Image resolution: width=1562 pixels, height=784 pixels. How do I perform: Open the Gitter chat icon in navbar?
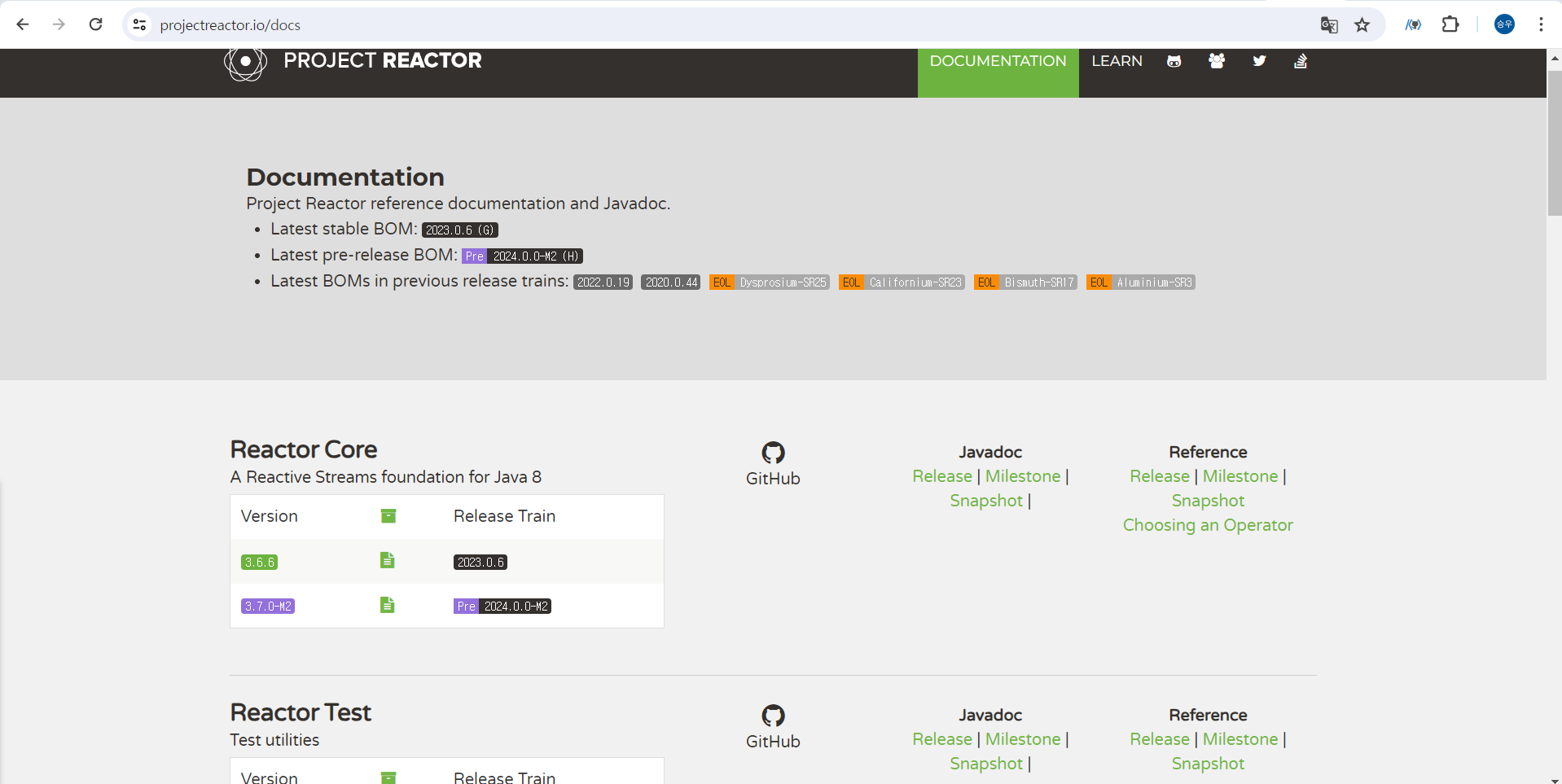pyautogui.click(x=1174, y=61)
